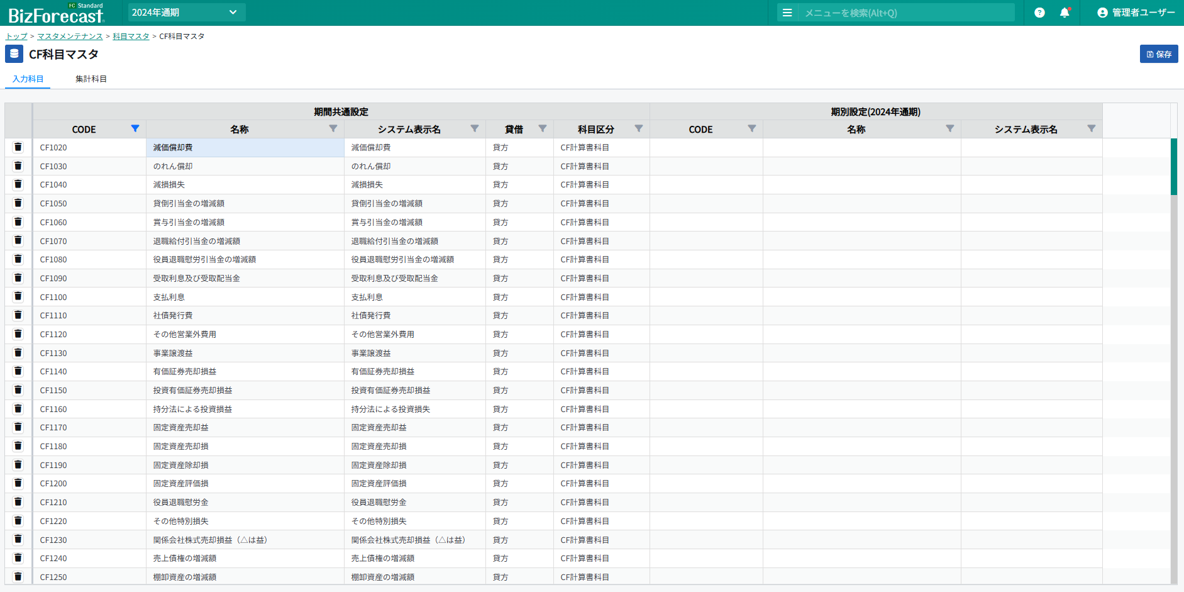
Task: Delete row CF1020 using trash icon
Action: 18,147
